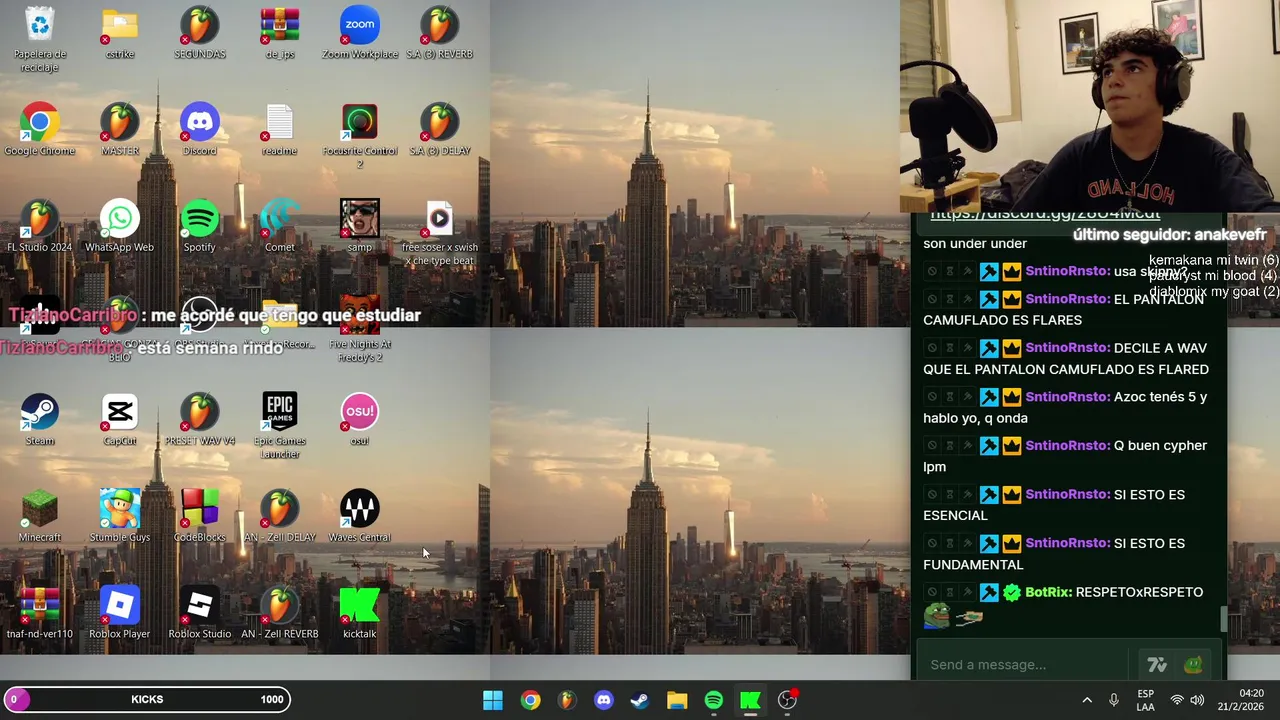Open Steam from the taskbar
Screen dimensions: 1280x720
(x=640, y=700)
